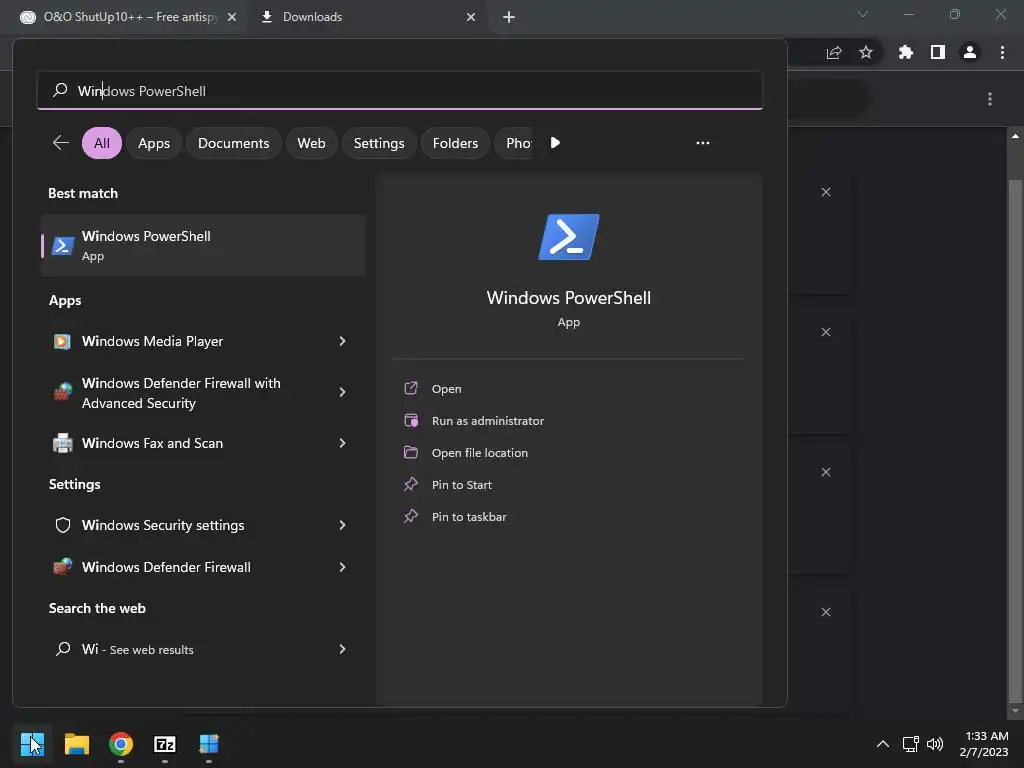Click Open in PowerShell preview pane
Screen dimensions: 1024x768
[x=446, y=389]
